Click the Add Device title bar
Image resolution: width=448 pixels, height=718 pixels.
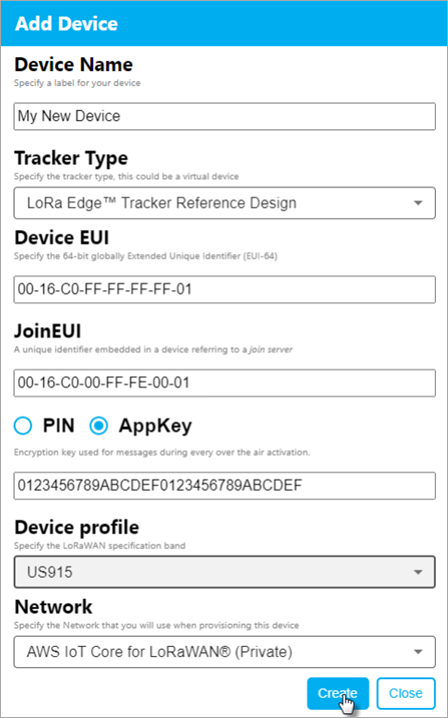224,23
